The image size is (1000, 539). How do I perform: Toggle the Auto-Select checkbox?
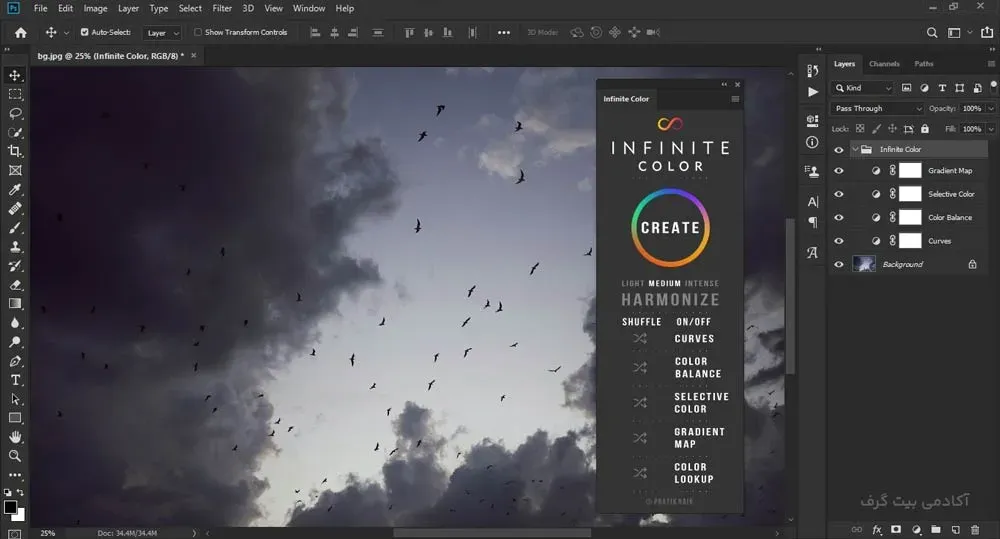tap(84, 32)
